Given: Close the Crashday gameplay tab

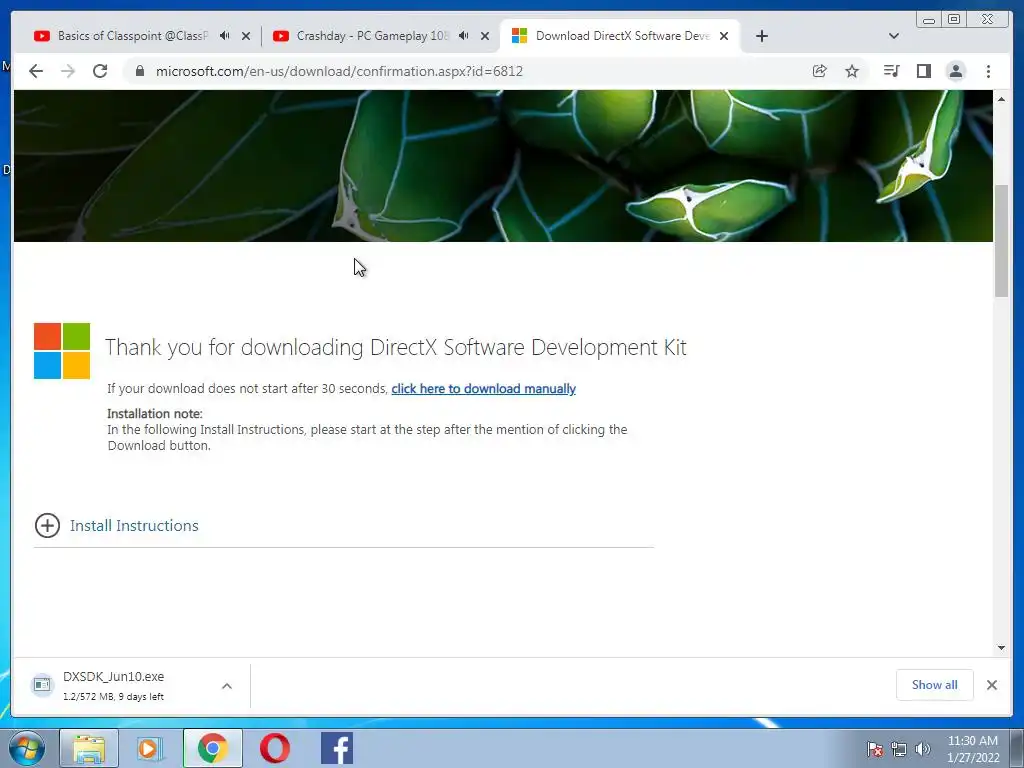Looking at the screenshot, I should click(485, 36).
